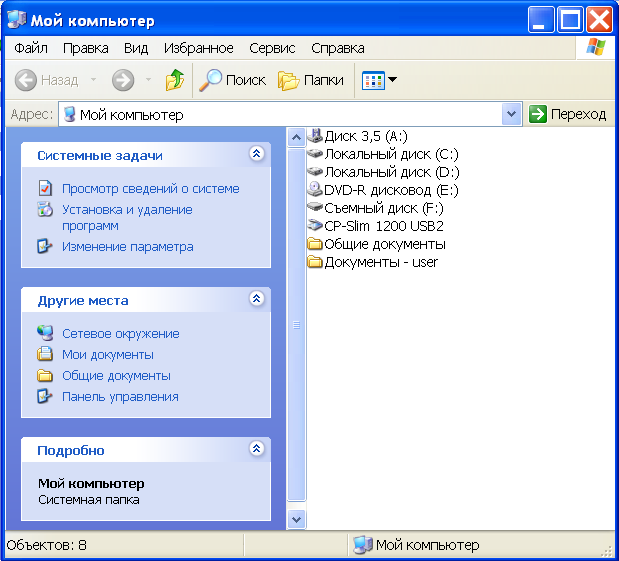
Task: Click the Поиск magnifier search icon
Action: pos(210,80)
